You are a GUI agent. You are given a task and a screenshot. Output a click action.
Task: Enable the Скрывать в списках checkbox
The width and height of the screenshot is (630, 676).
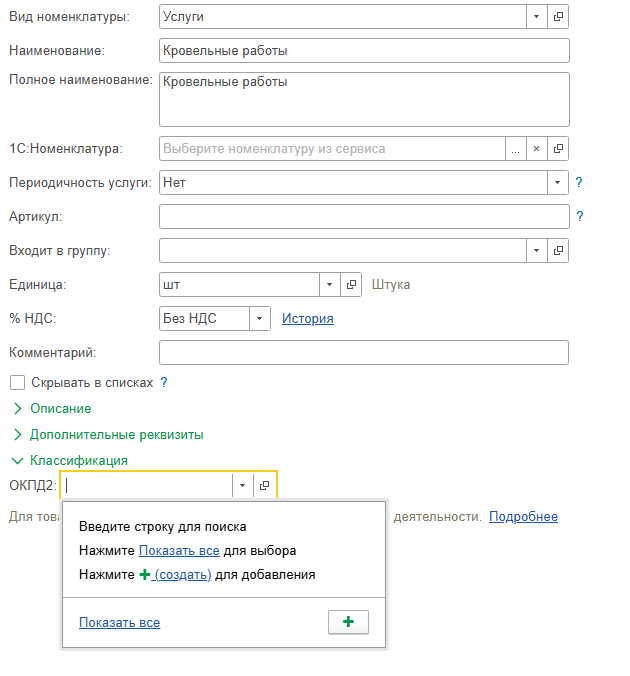coord(16,382)
